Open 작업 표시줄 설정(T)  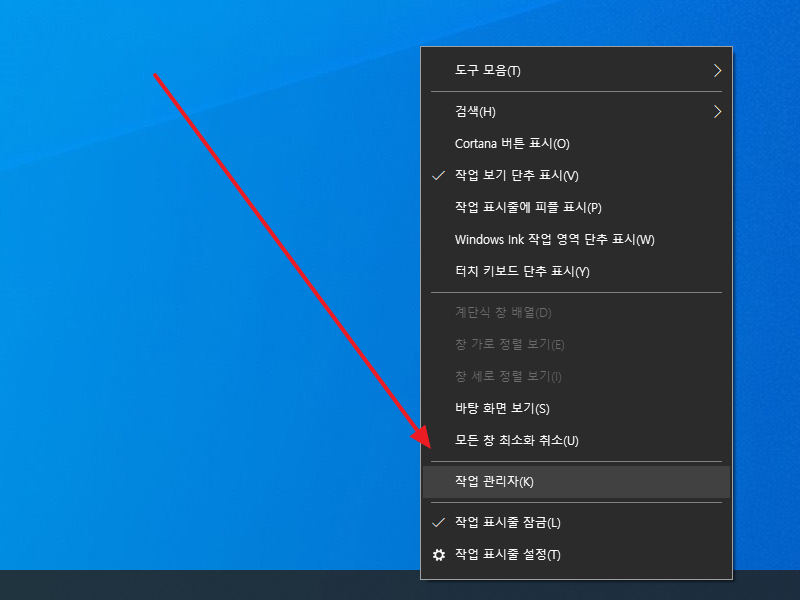click(x=577, y=555)
